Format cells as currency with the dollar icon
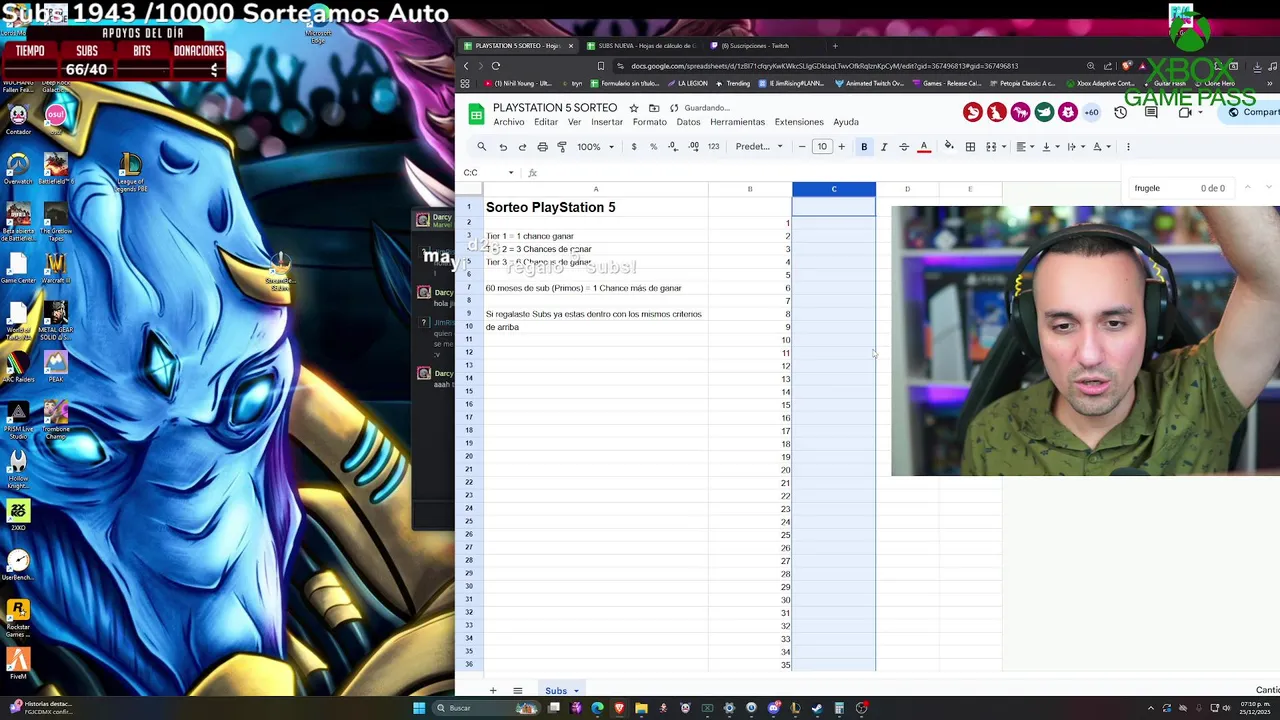Viewport: 1280px width, 720px height. [x=634, y=147]
